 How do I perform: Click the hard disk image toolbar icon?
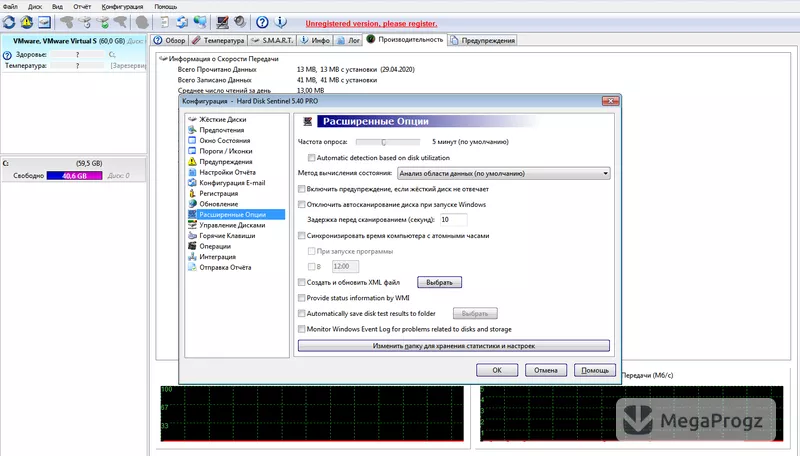44,22
